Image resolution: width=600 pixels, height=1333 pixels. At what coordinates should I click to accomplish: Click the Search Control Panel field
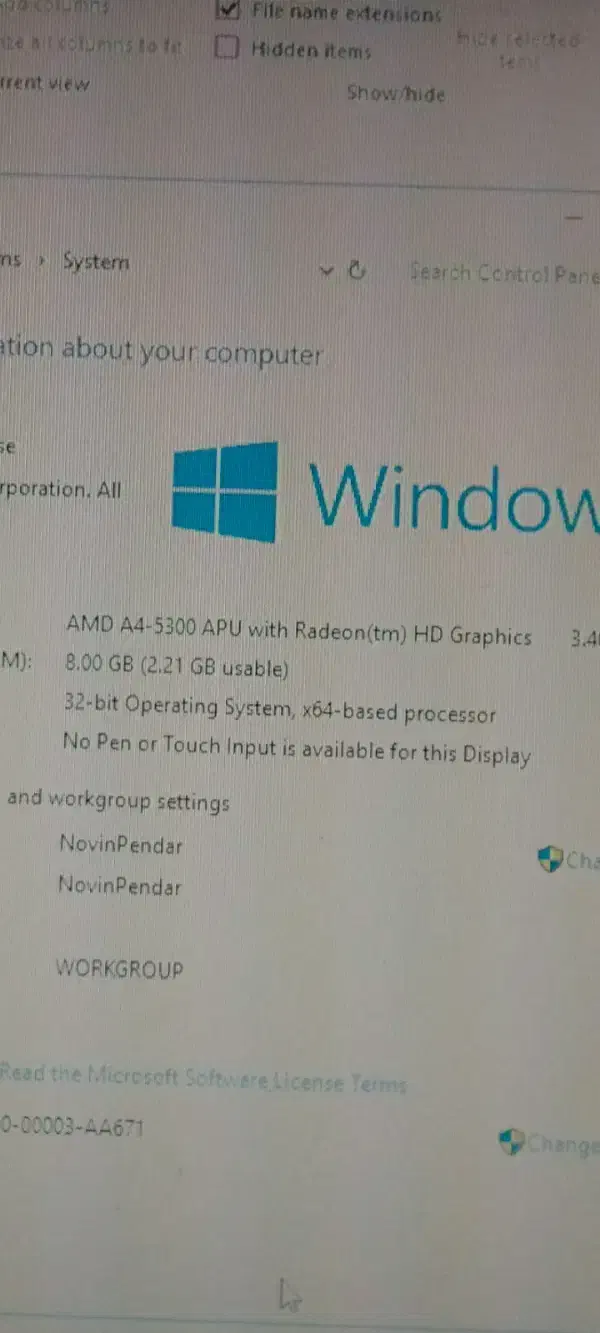(x=504, y=272)
